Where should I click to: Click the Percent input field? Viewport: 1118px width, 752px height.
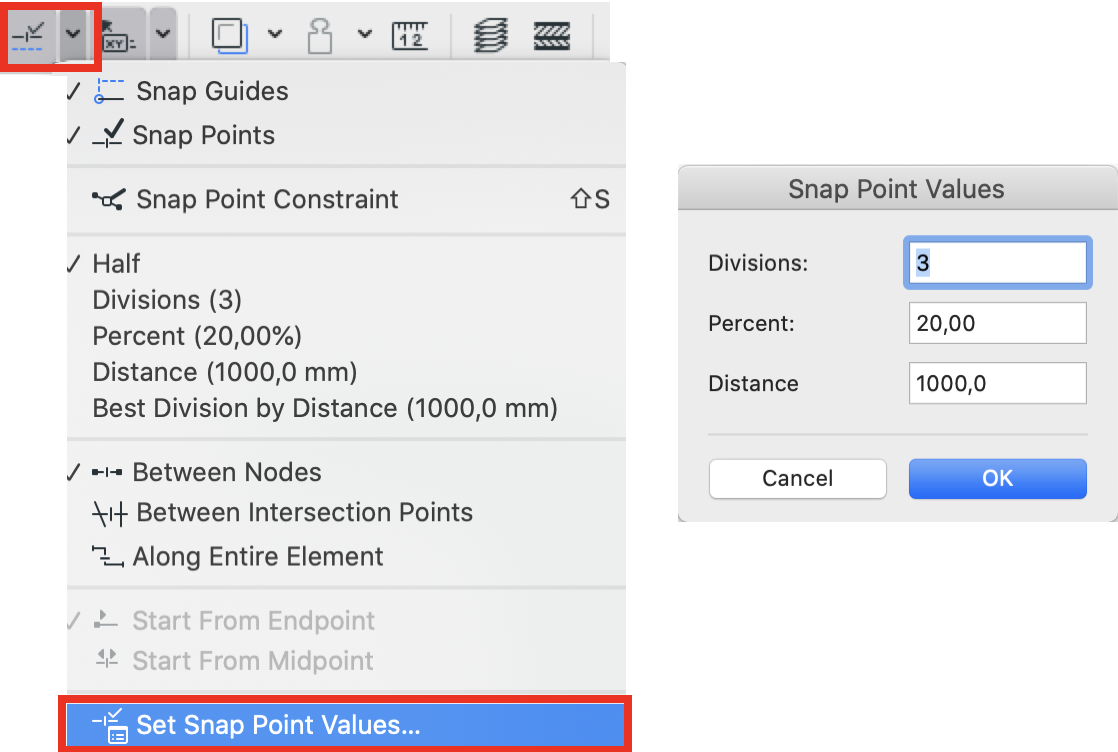998,323
